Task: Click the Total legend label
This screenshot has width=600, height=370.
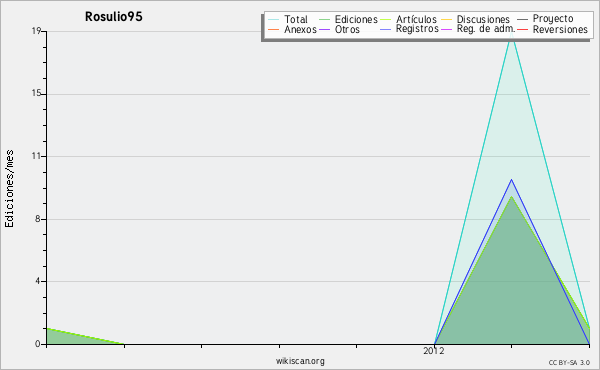Action: [296, 19]
